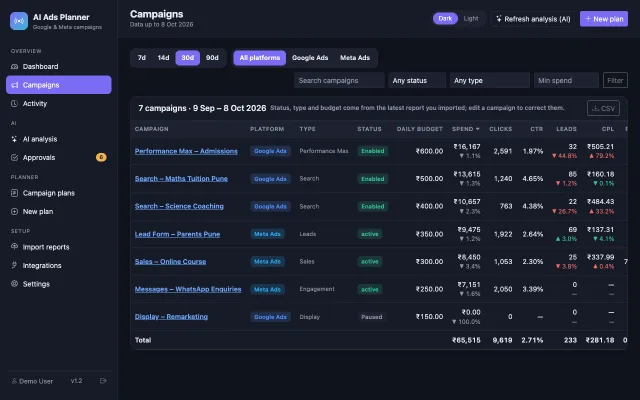This screenshot has width=640, height=400.
Task: Click the Leads column header
Action: (567, 129)
